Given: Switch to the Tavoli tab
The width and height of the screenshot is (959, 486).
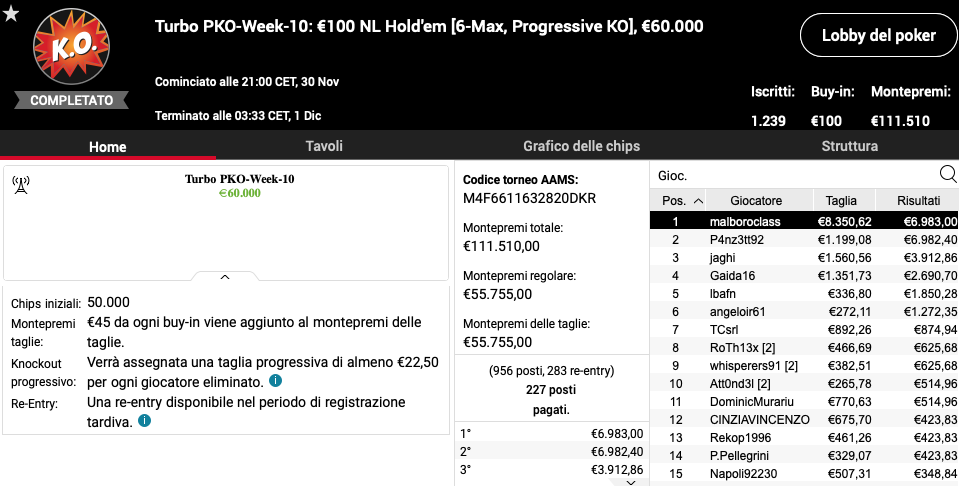Looking at the screenshot, I should 324,146.
